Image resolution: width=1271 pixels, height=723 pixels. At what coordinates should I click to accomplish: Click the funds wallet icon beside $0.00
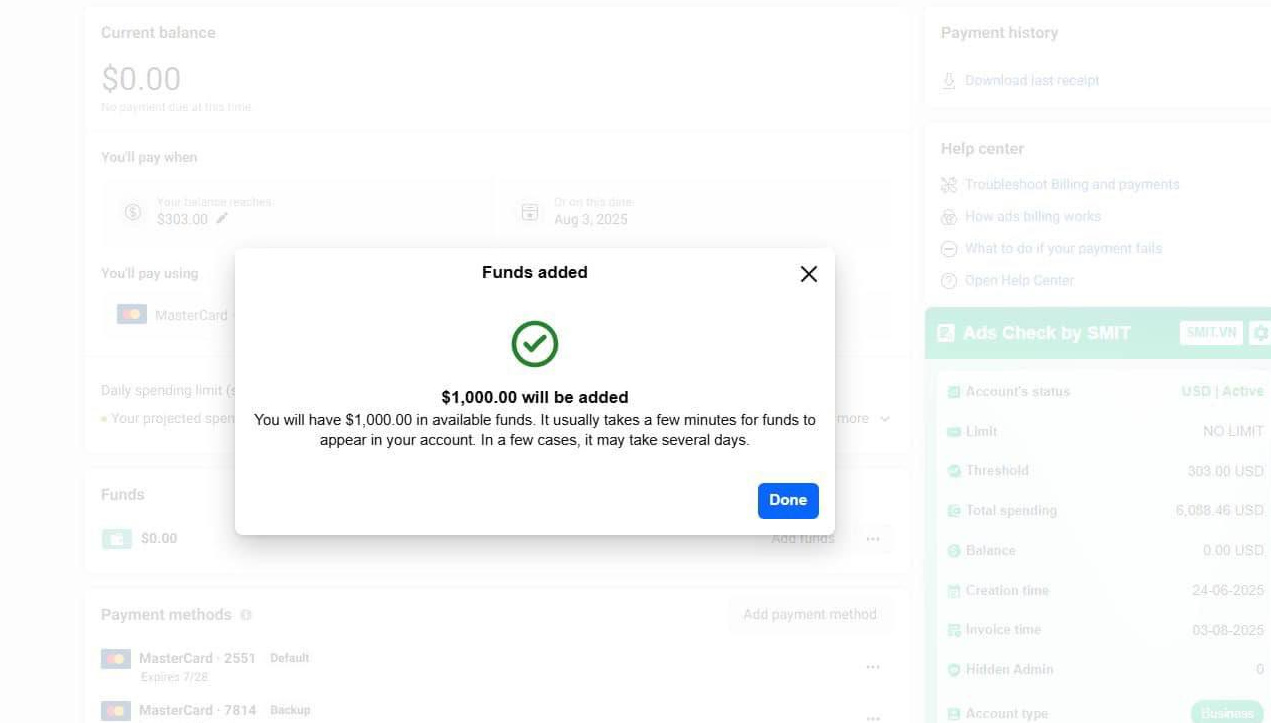117,539
